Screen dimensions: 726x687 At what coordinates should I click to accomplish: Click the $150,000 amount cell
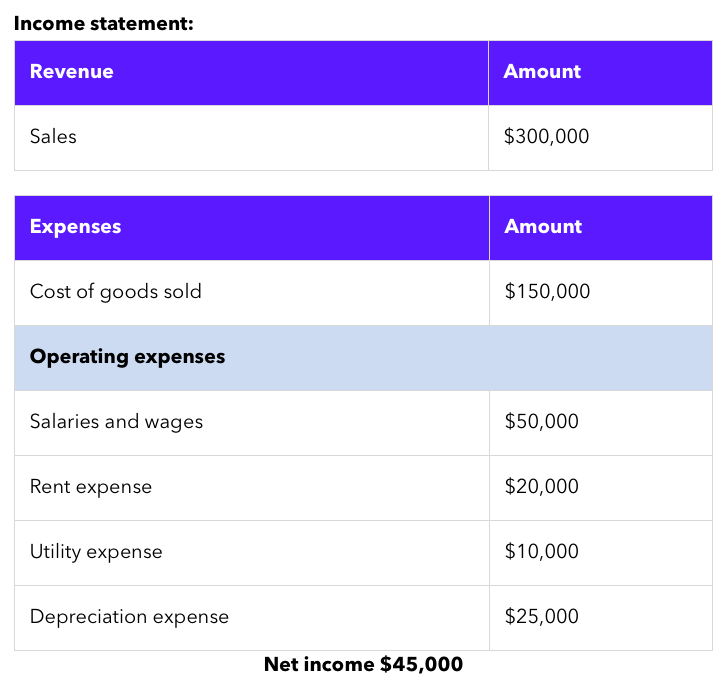[x=547, y=292]
